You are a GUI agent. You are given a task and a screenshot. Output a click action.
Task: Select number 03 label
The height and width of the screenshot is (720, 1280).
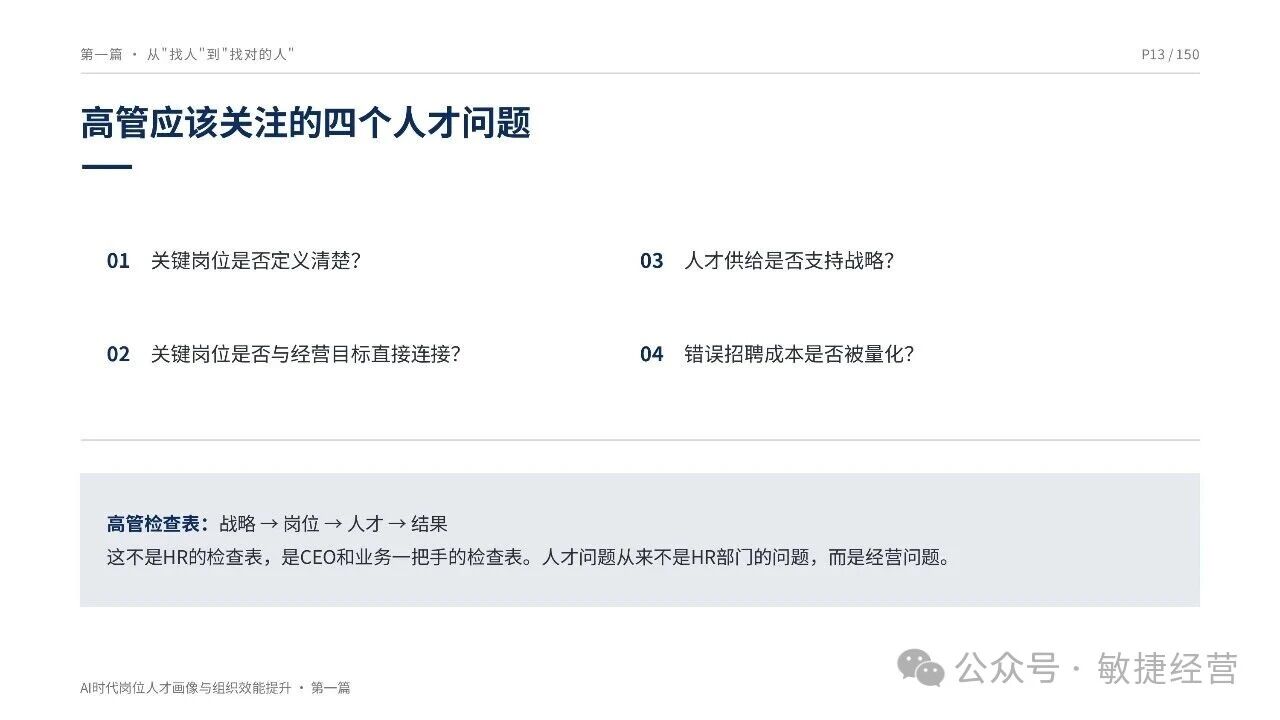(652, 261)
